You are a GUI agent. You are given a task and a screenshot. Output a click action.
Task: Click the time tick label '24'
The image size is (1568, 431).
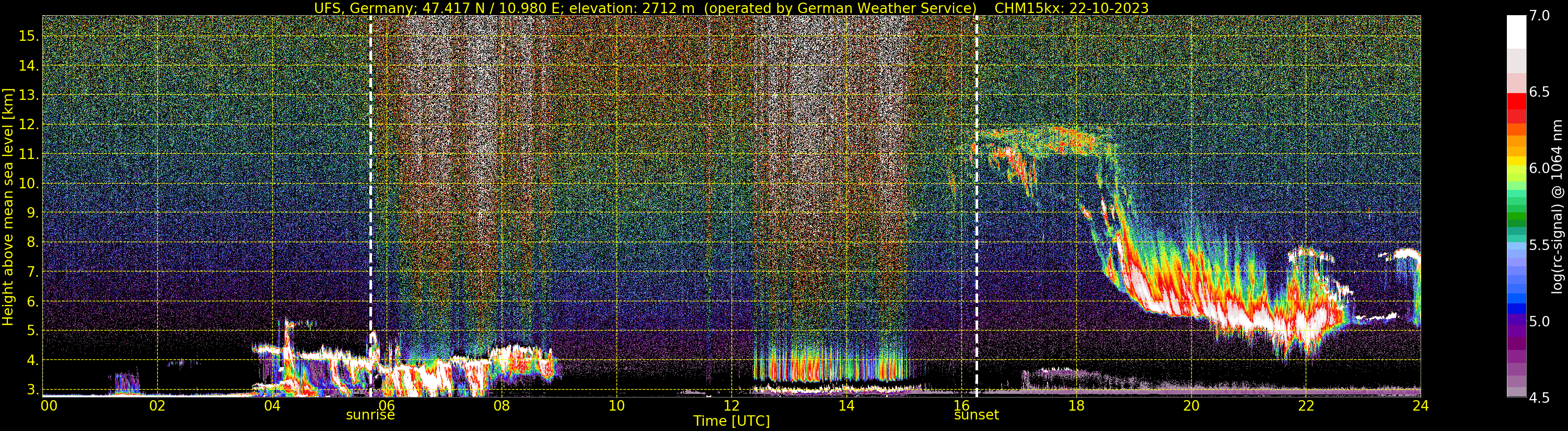[x=1421, y=405]
